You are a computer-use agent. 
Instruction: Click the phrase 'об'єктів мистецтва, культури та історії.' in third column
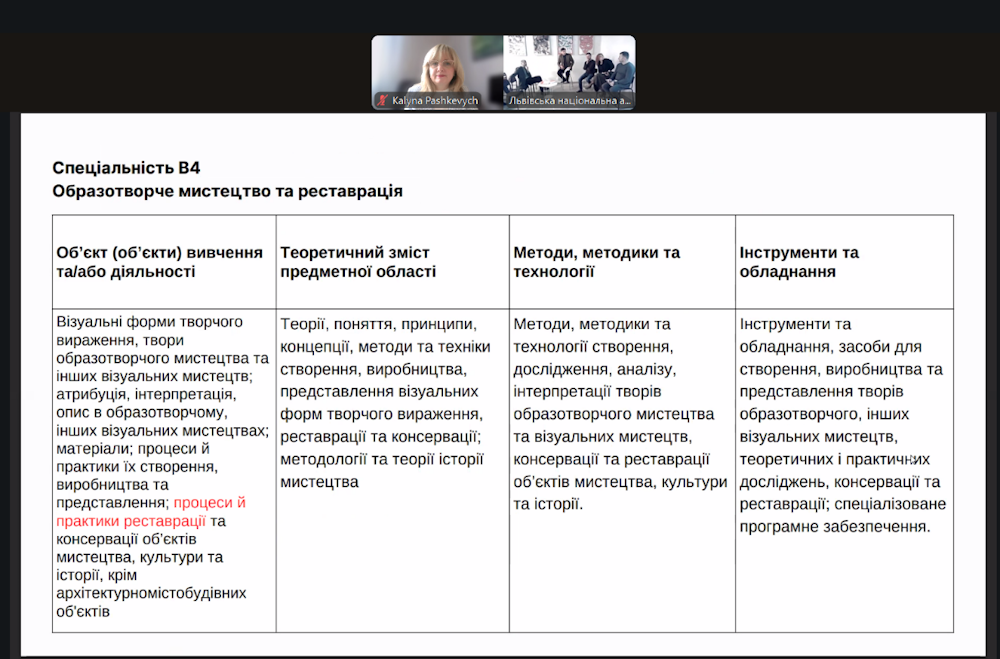(619, 493)
